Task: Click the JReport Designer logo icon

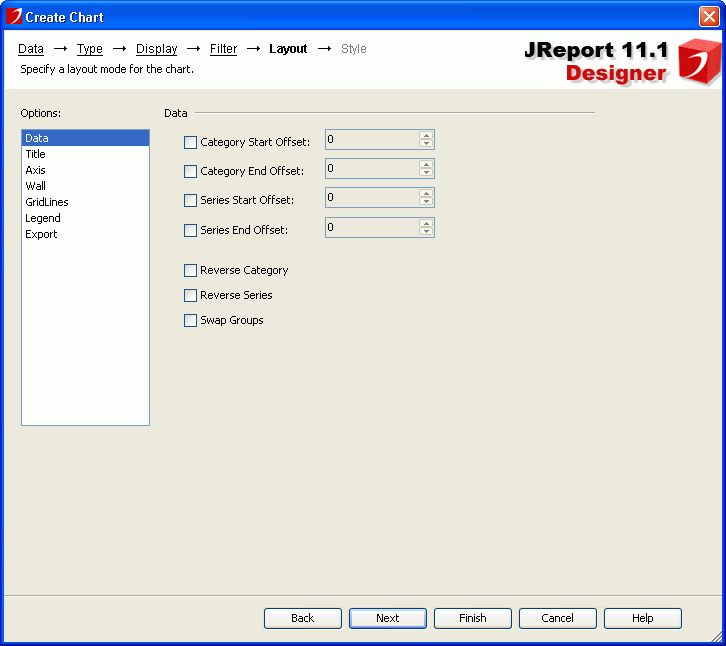Action: pos(699,62)
